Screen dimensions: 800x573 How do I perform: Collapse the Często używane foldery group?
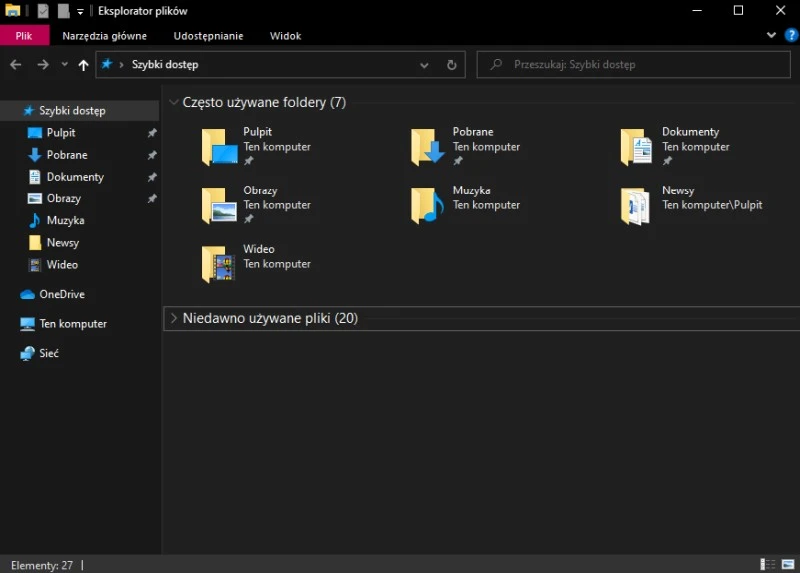click(173, 102)
